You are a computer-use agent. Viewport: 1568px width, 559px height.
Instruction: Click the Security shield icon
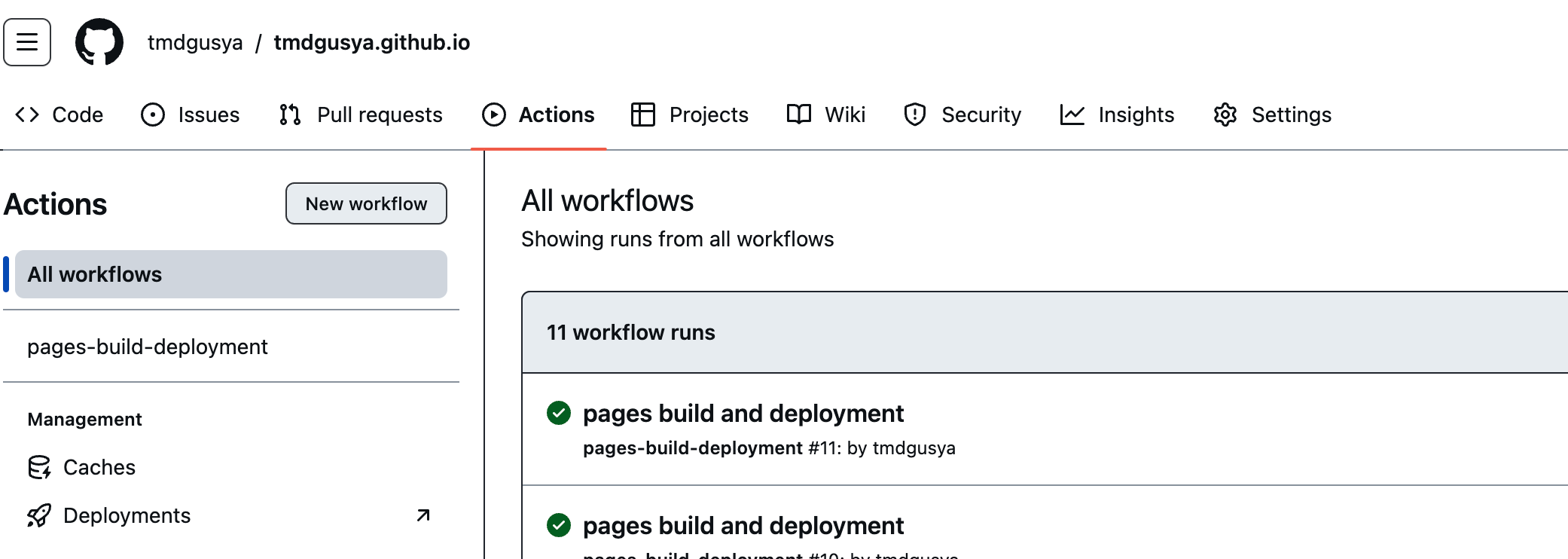[915, 115]
